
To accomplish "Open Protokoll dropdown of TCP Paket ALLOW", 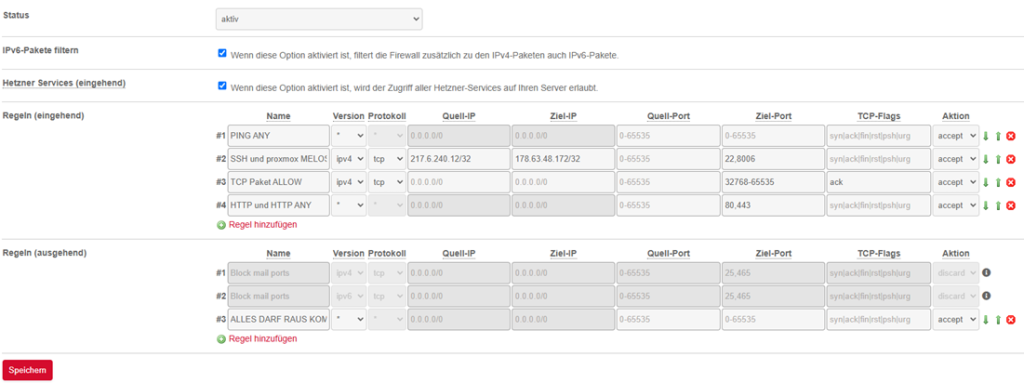I will (x=387, y=182).
